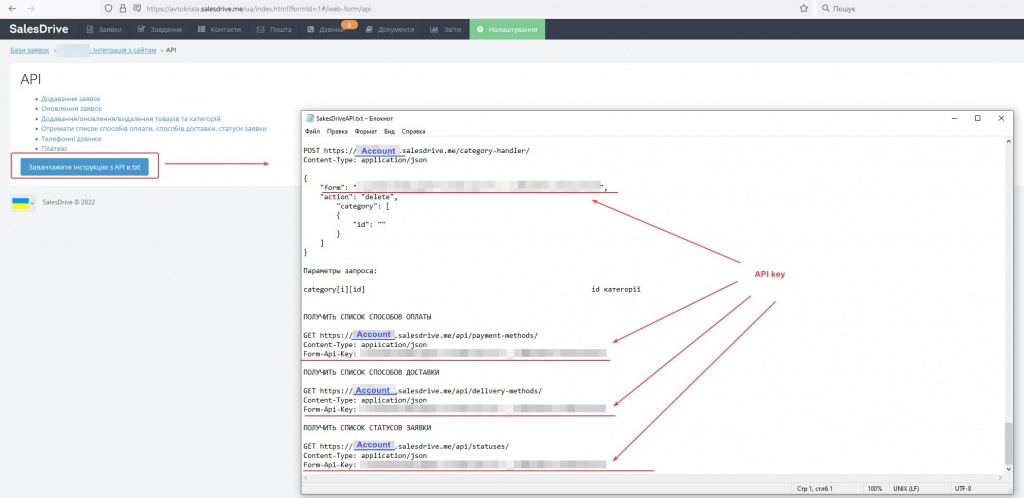Click the Notepad vertical scrollbar thumb
The image size is (1024, 498).
coord(1008,443)
